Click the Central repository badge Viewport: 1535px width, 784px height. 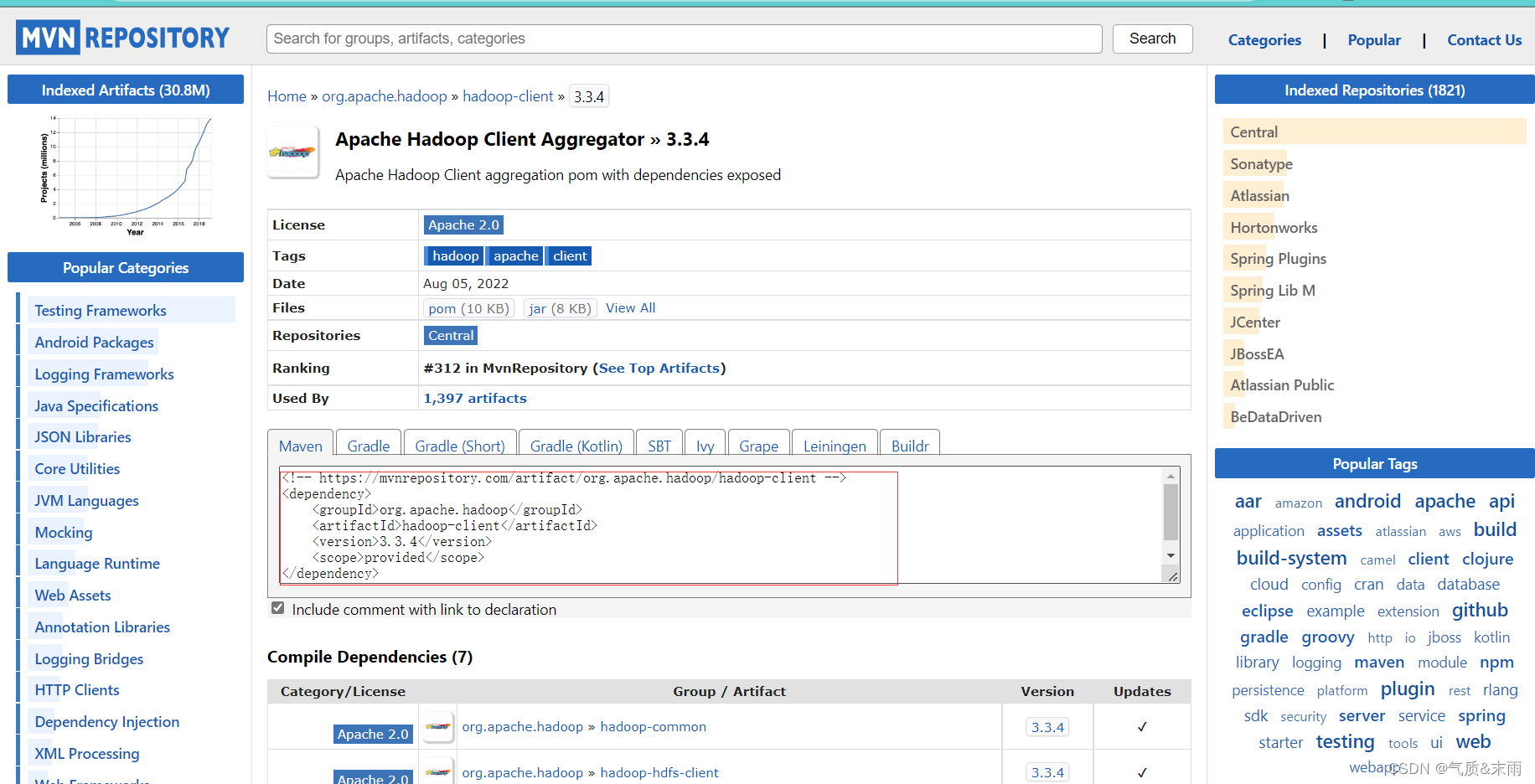(451, 335)
